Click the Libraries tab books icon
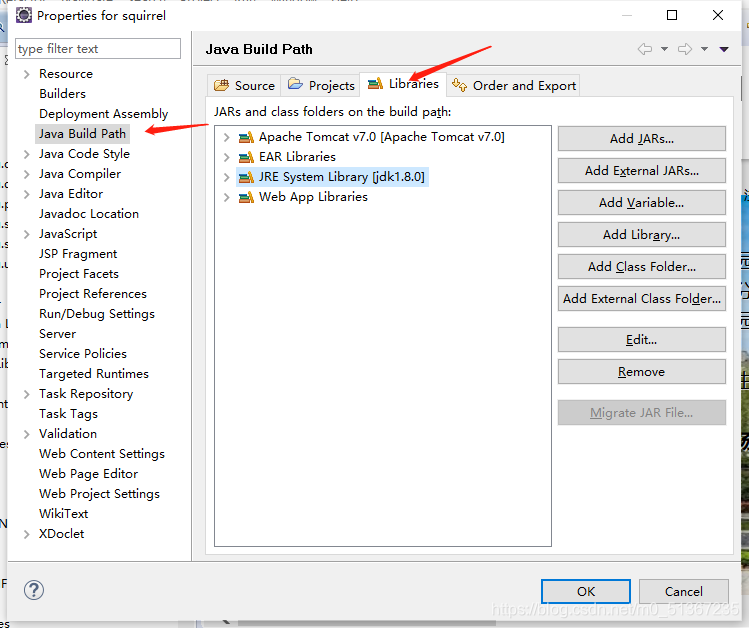Screen dimensions: 749x628 pos(375,84)
